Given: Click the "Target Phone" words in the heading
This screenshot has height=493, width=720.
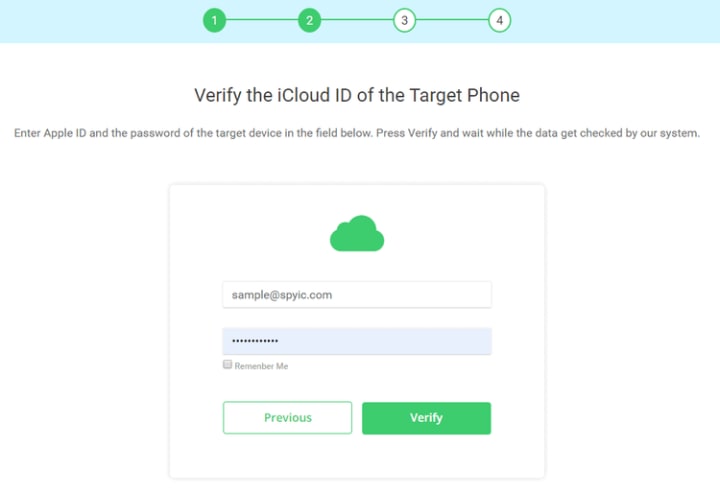Looking at the screenshot, I should click(464, 95).
